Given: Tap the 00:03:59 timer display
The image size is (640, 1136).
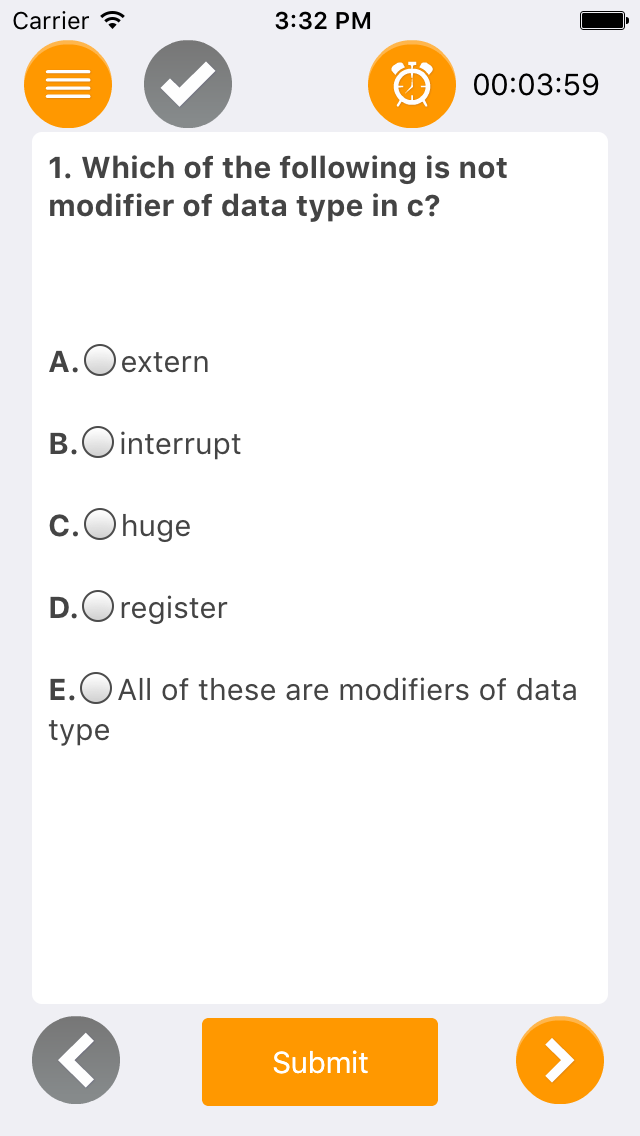Looking at the screenshot, I should pyautogui.click(x=536, y=85).
